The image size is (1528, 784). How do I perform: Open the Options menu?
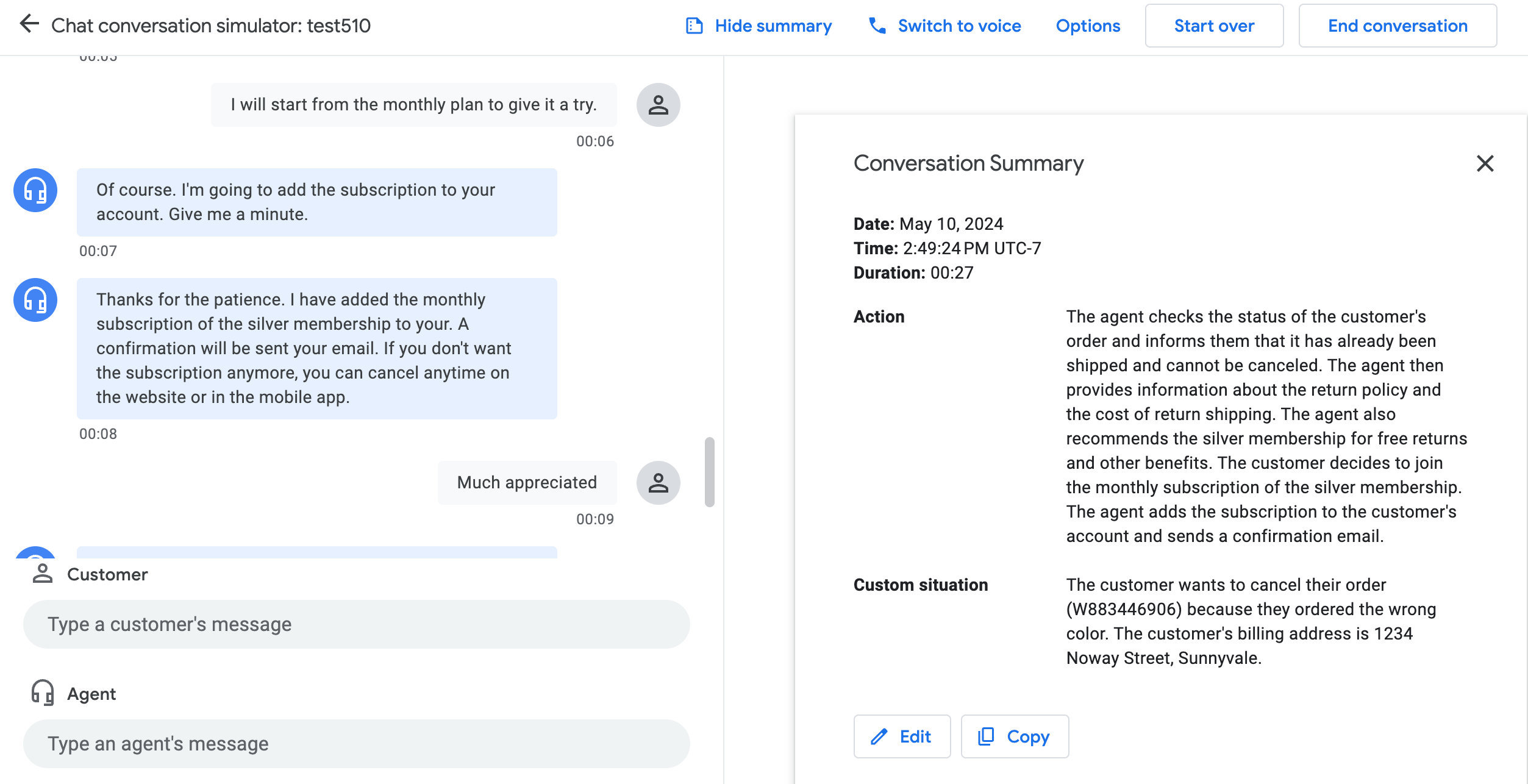[x=1088, y=26]
